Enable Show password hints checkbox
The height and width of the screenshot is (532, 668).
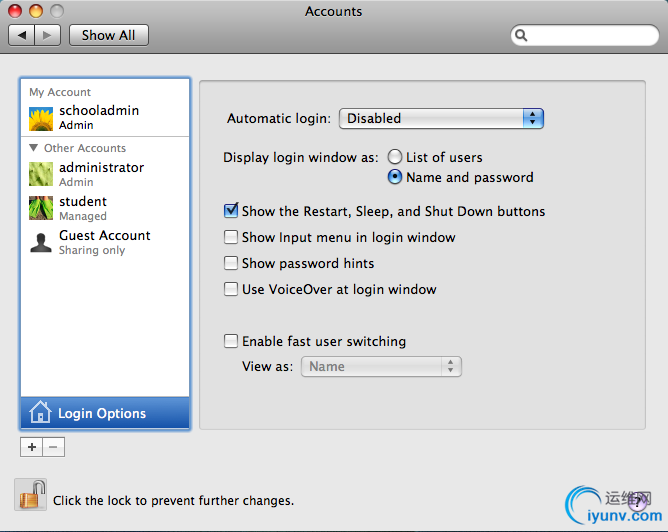pos(231,263)
